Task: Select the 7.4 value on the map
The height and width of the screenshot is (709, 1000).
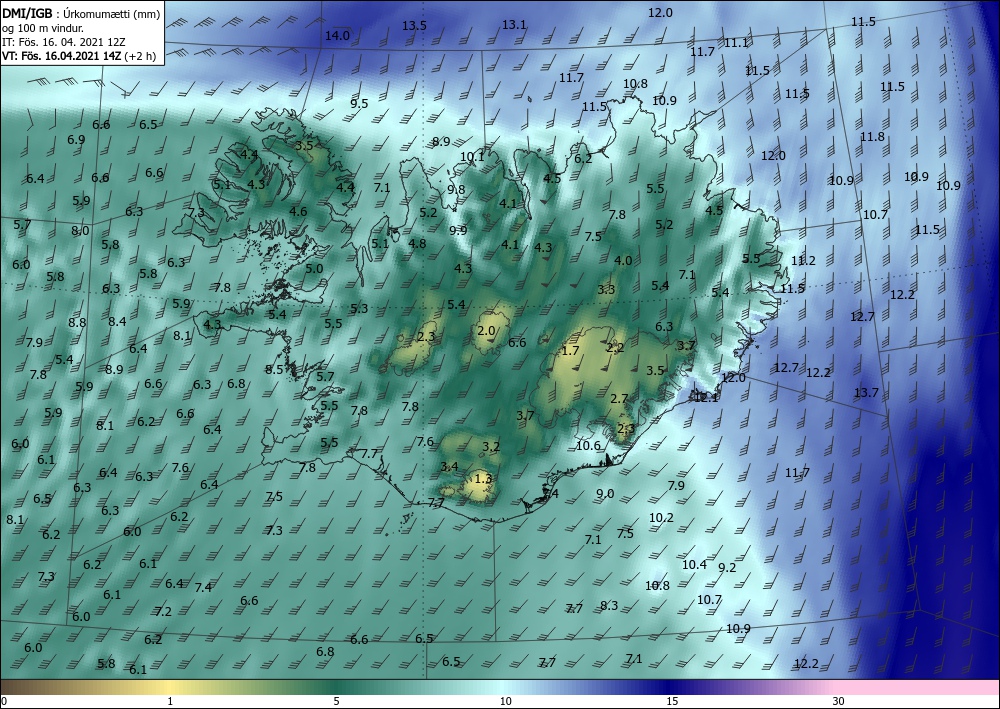Action: [203, 587]
